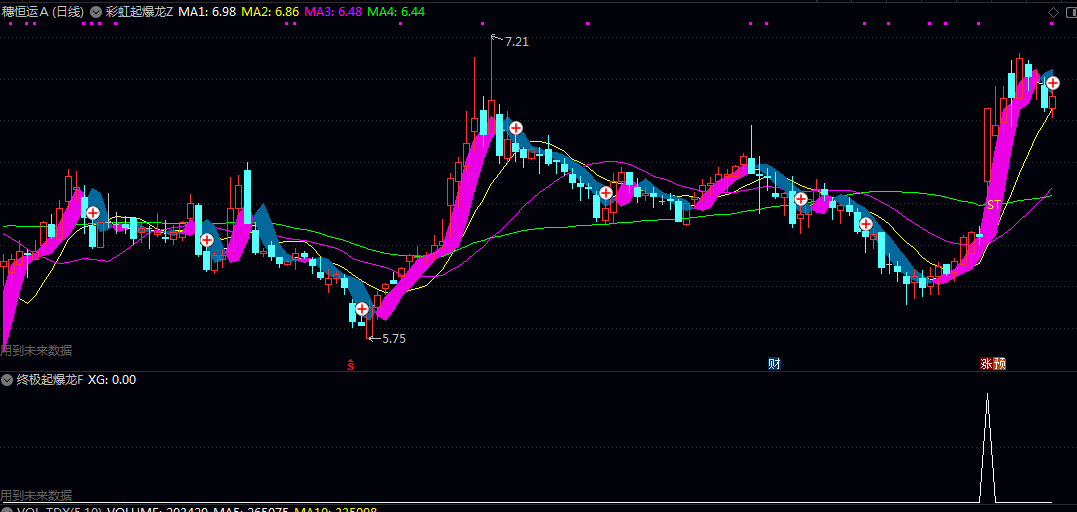This screenshot has height=512, width=1077.
Task: Click the 7.21 high price label
Action: (x=517, y=42)
